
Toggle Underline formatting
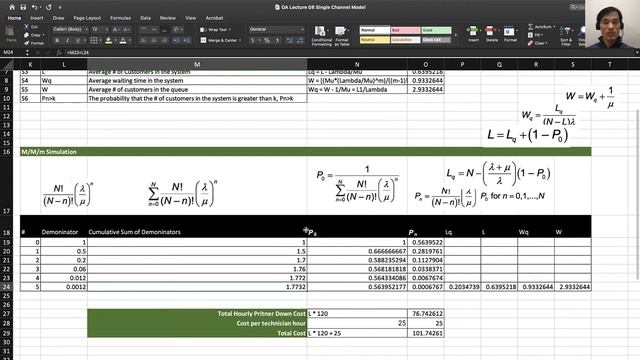coord(78,40)
